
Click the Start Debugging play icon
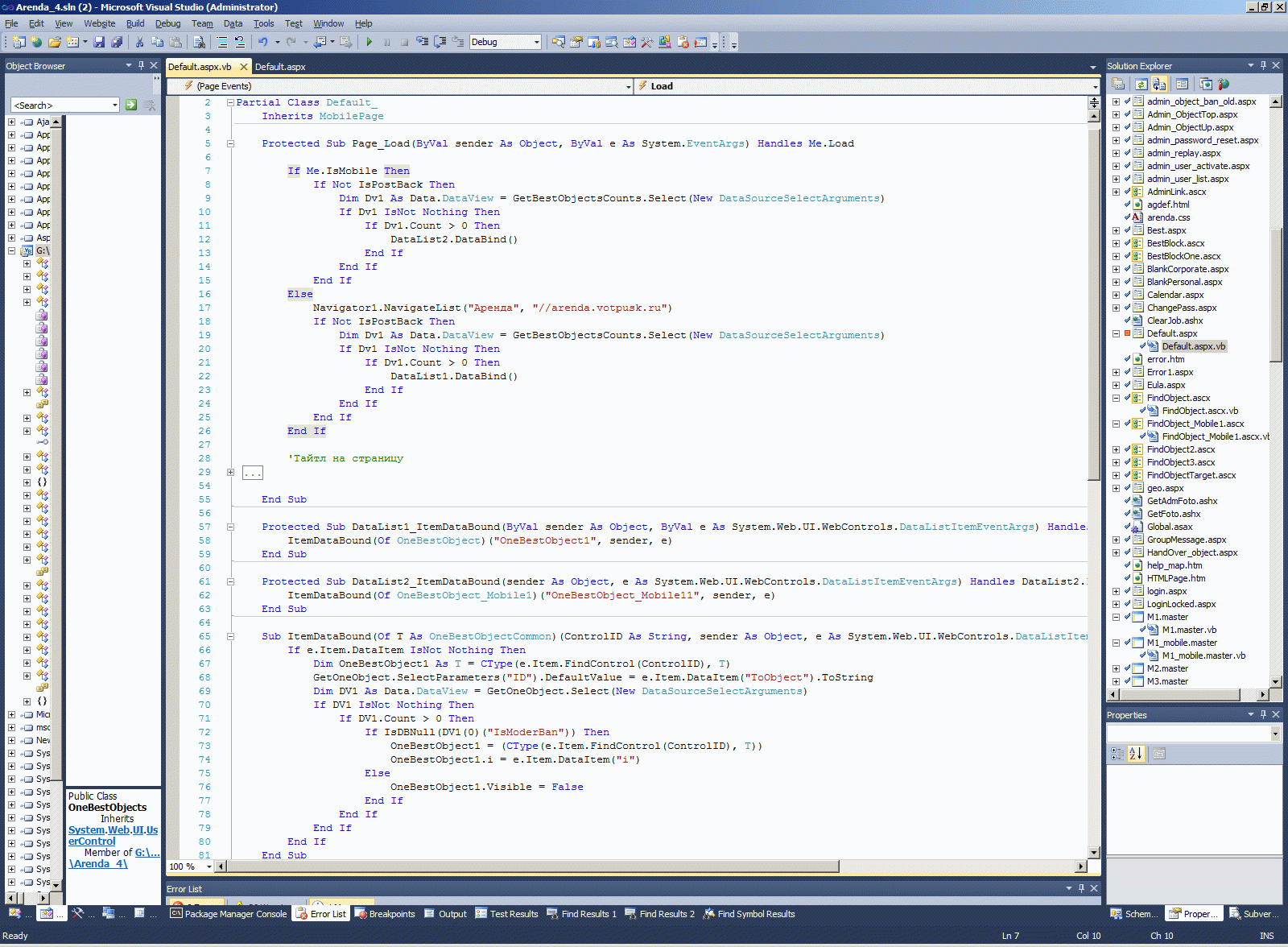pos(369,42)
